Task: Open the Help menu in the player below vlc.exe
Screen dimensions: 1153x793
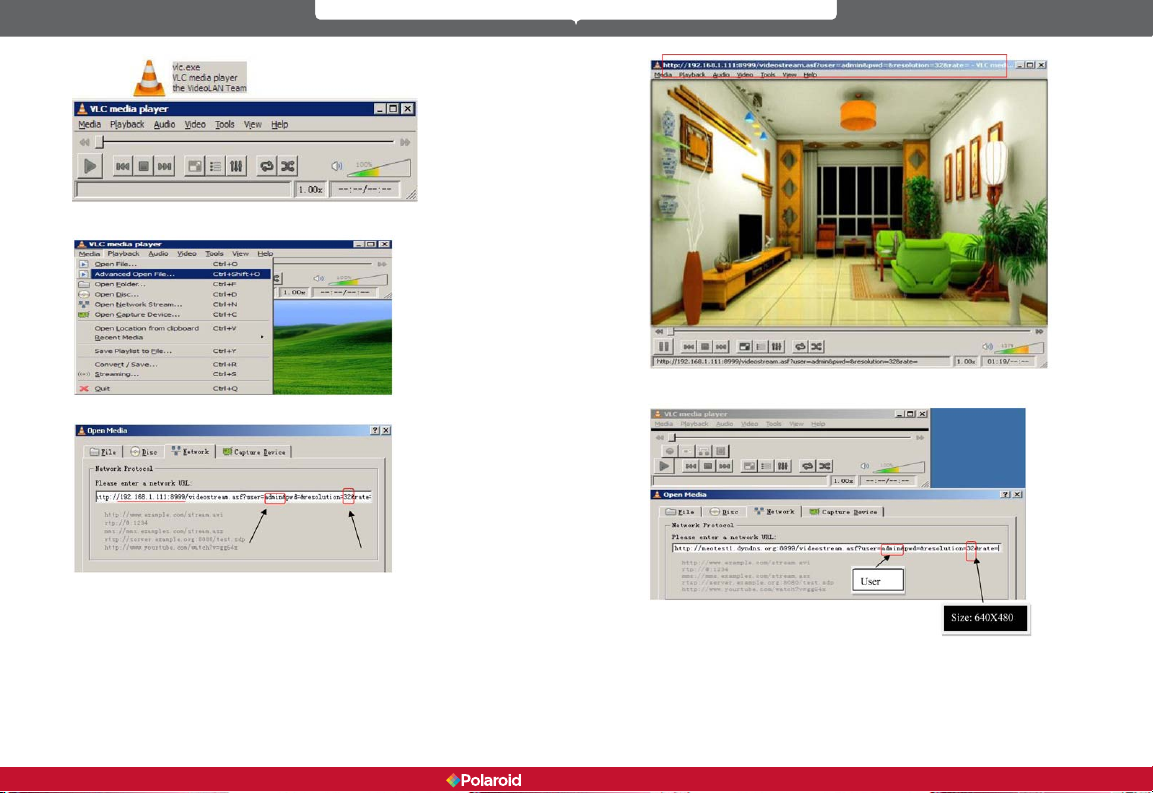Action: pyautogui.click(x=279, y=125)
